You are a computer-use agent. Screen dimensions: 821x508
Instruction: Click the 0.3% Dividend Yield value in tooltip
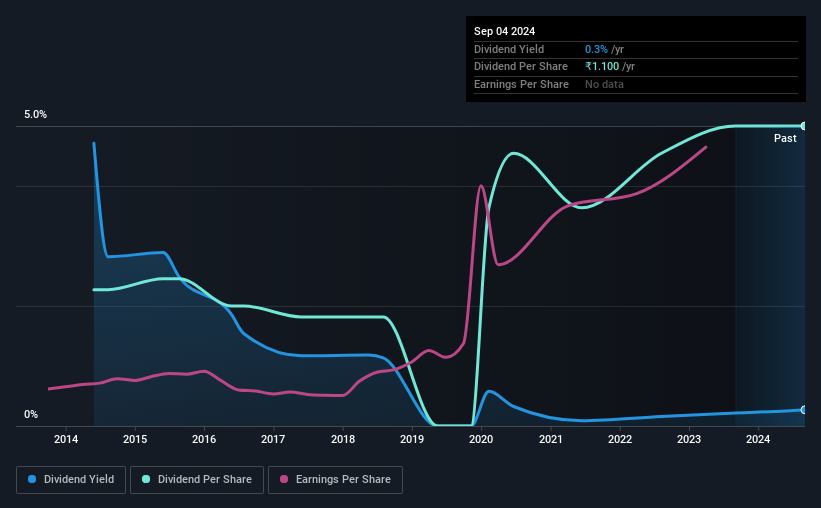[x=596, y=49]
